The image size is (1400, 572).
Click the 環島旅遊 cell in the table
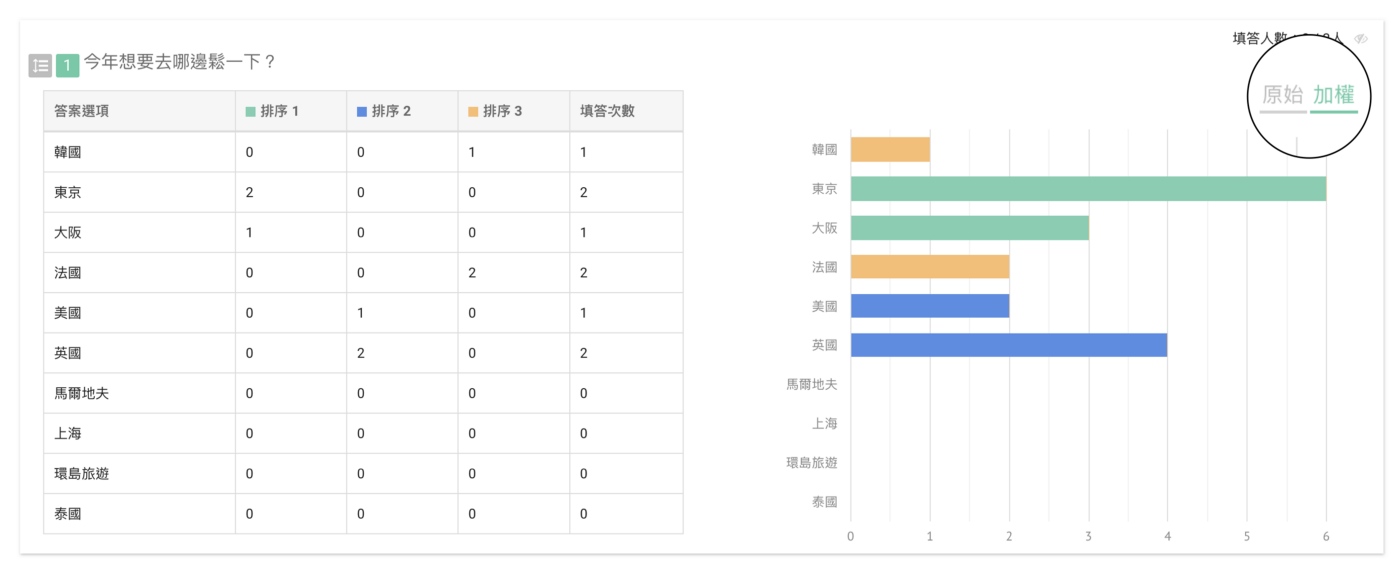(82, 473)
